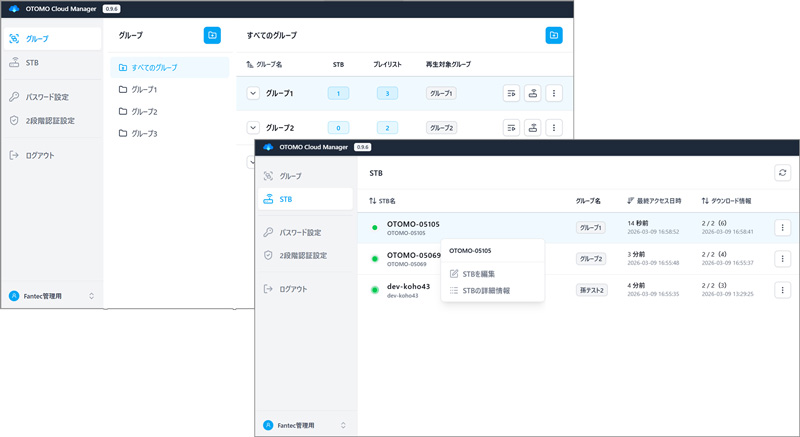Click the add-folder button in the グループ tree panel header
800x437 pixels.
pyautogui.click(x=212, y=35)
